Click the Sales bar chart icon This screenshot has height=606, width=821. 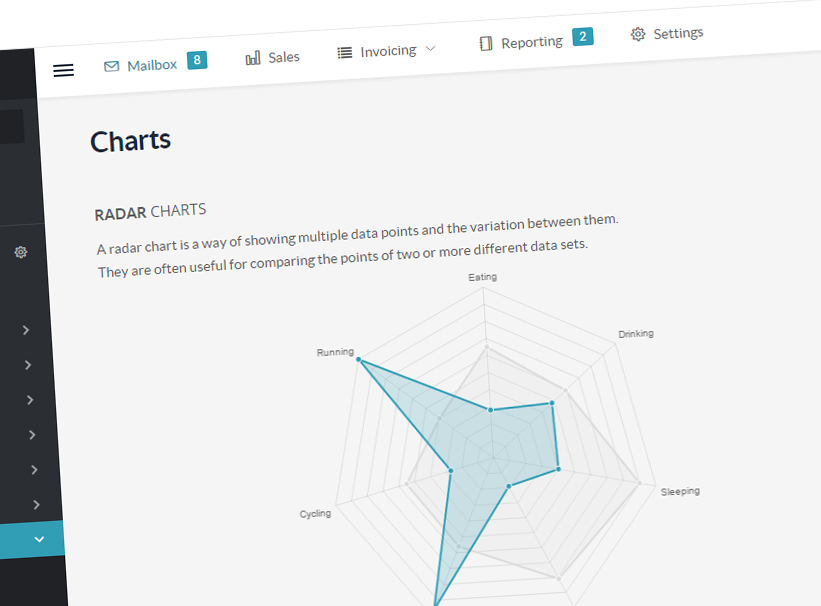coord(253,58)
